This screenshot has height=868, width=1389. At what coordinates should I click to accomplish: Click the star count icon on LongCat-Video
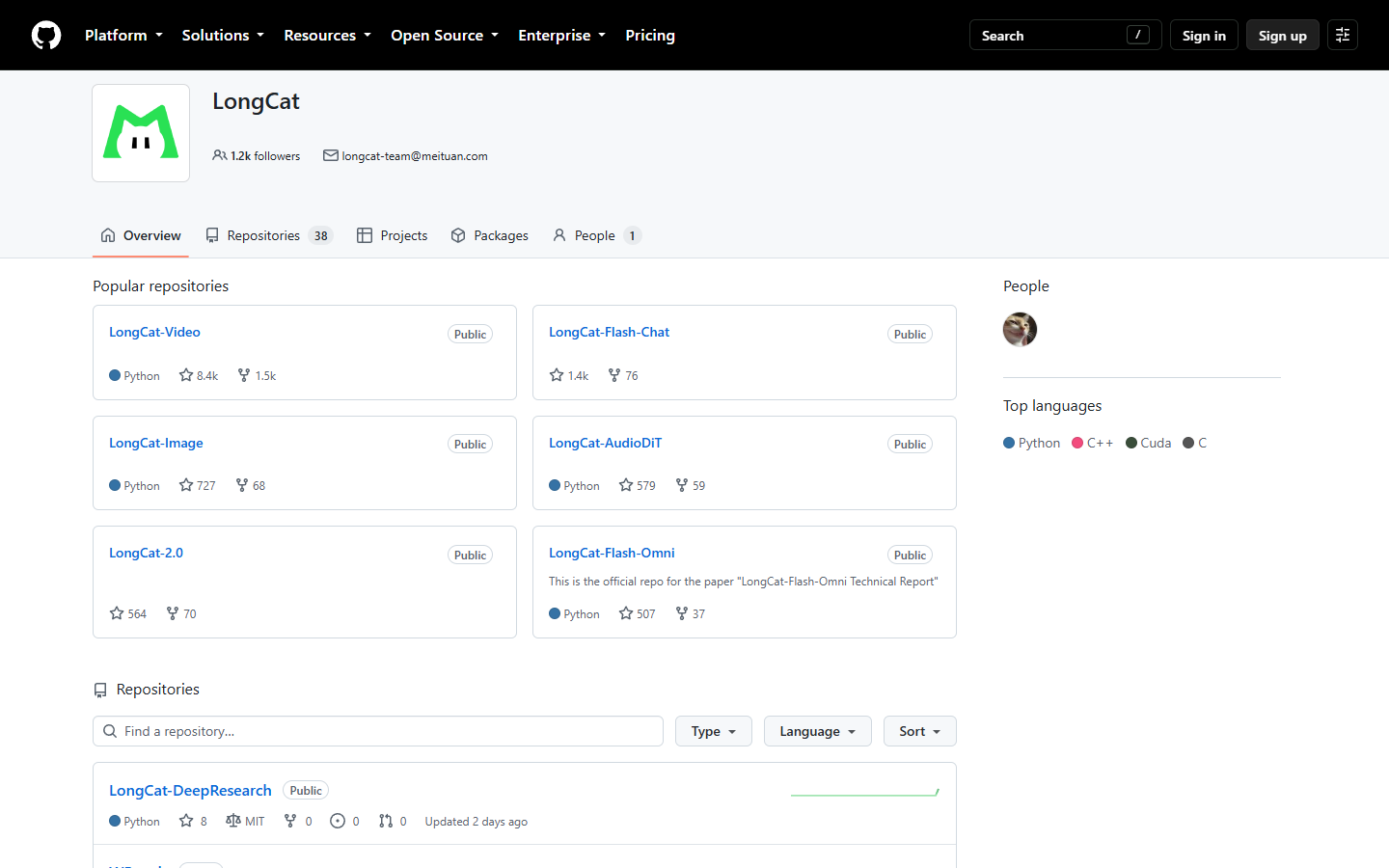[x=186, y=375]
